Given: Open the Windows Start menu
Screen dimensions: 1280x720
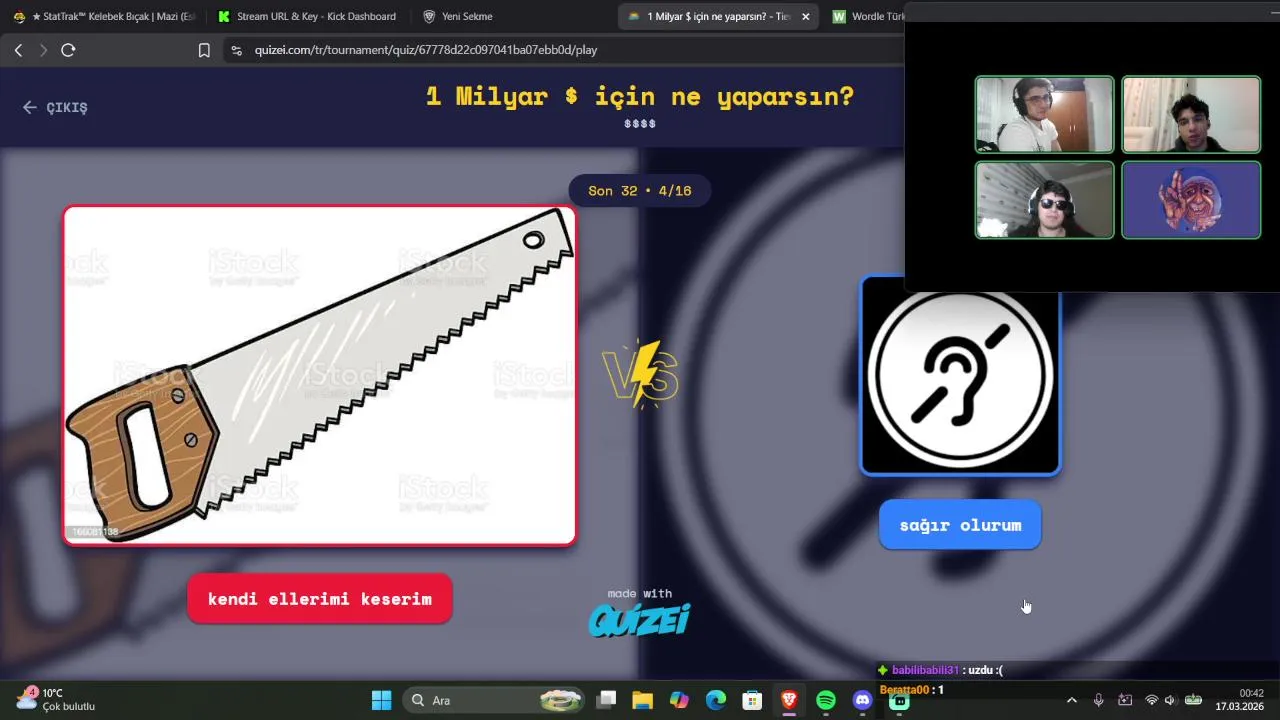Looking at the screenshot, I should click(x=382, y=700).
